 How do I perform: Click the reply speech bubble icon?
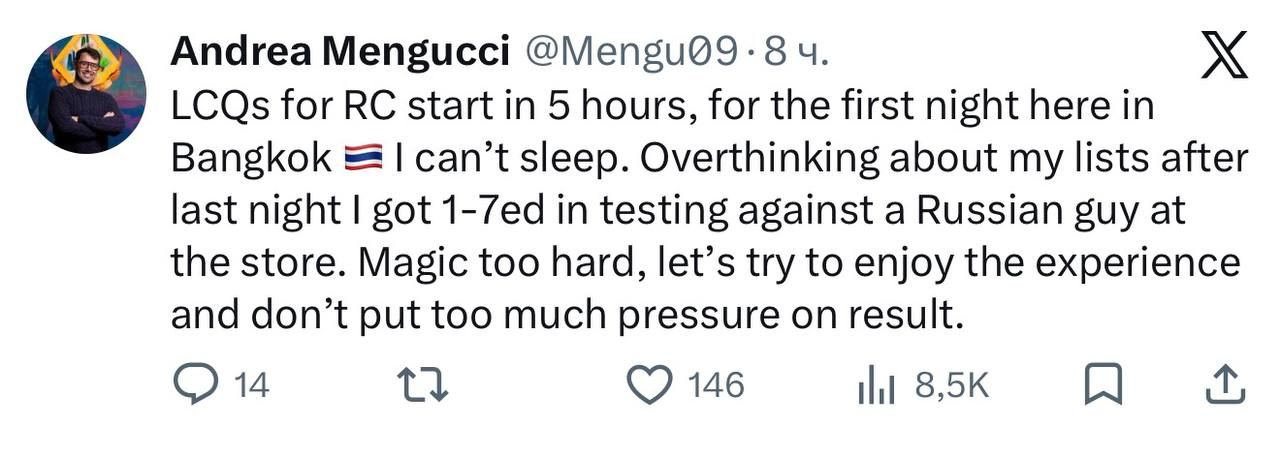tap(191, 384)
